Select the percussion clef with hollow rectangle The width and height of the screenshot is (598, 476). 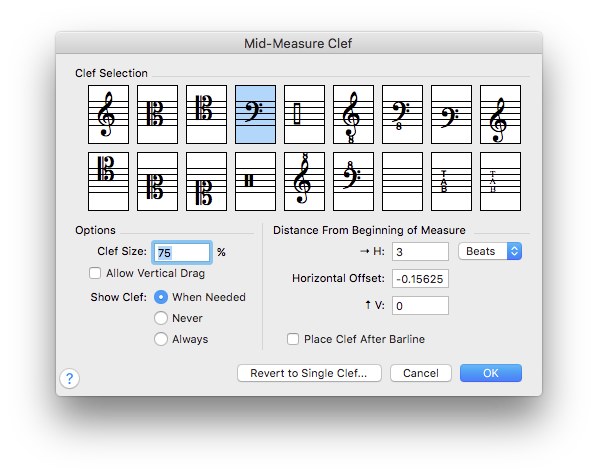point(304,114)
